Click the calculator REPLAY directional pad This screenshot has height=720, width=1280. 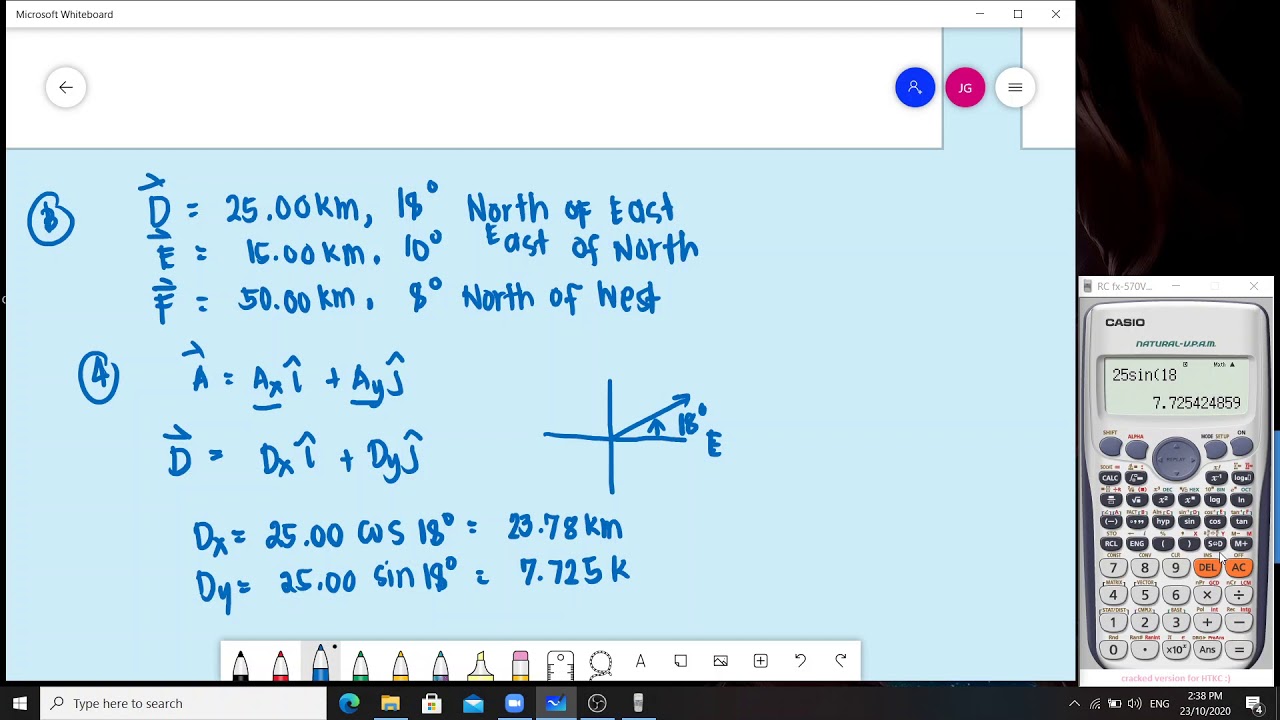coord(1176,460)
